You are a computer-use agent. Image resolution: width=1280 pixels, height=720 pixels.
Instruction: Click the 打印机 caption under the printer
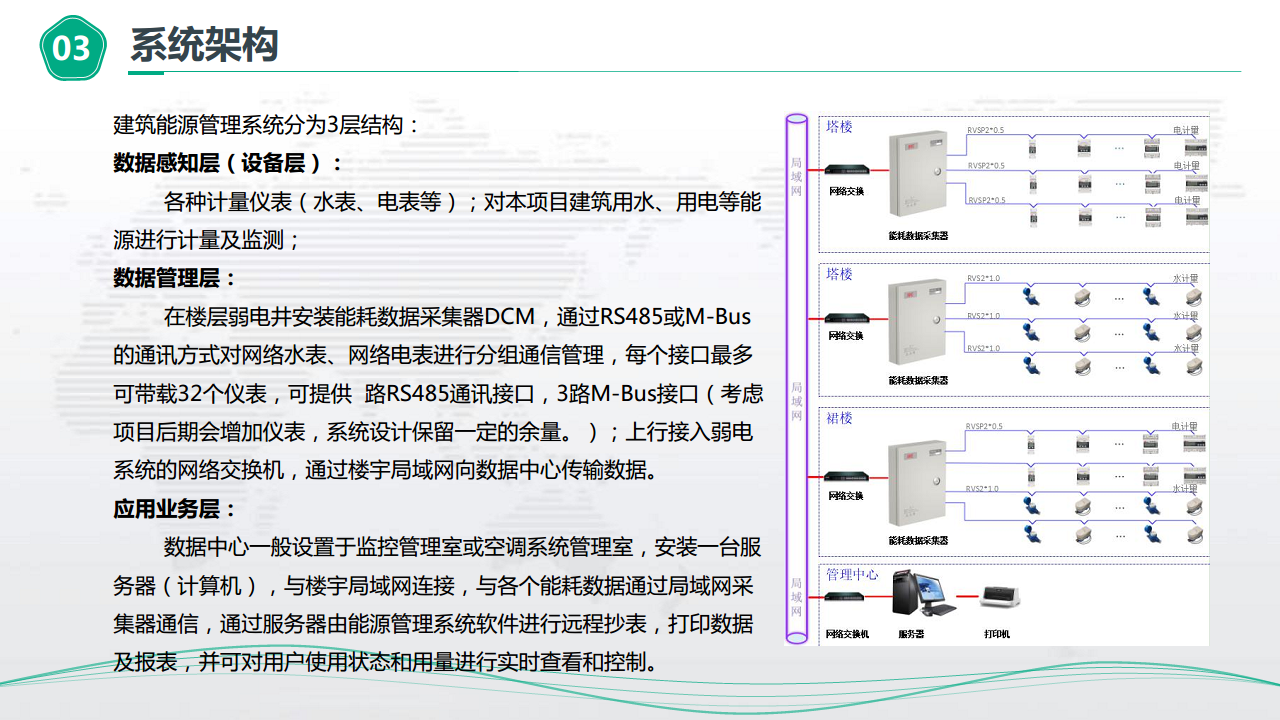point(997,634)
